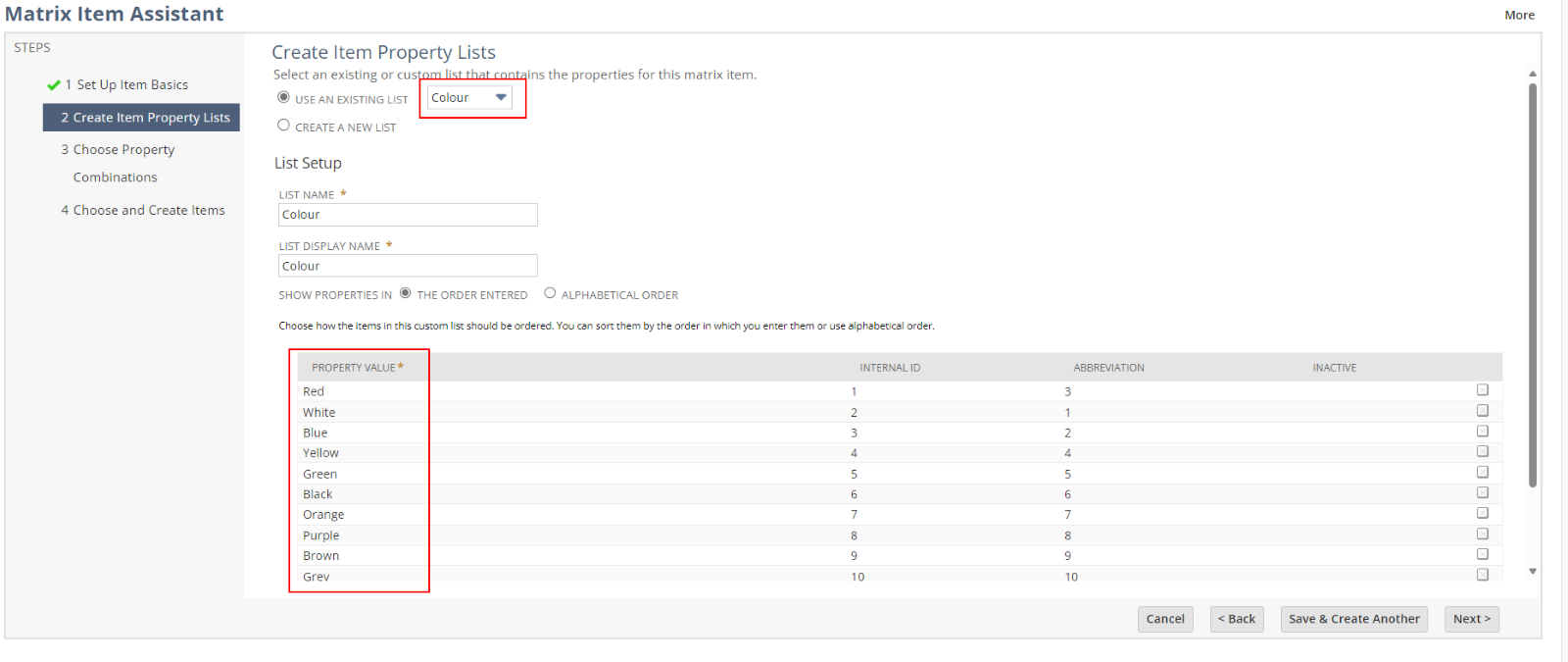The width and height of the screenshot is (1568, 662).
Task: Click Save & Create Another
Action: click(1353, 619)
